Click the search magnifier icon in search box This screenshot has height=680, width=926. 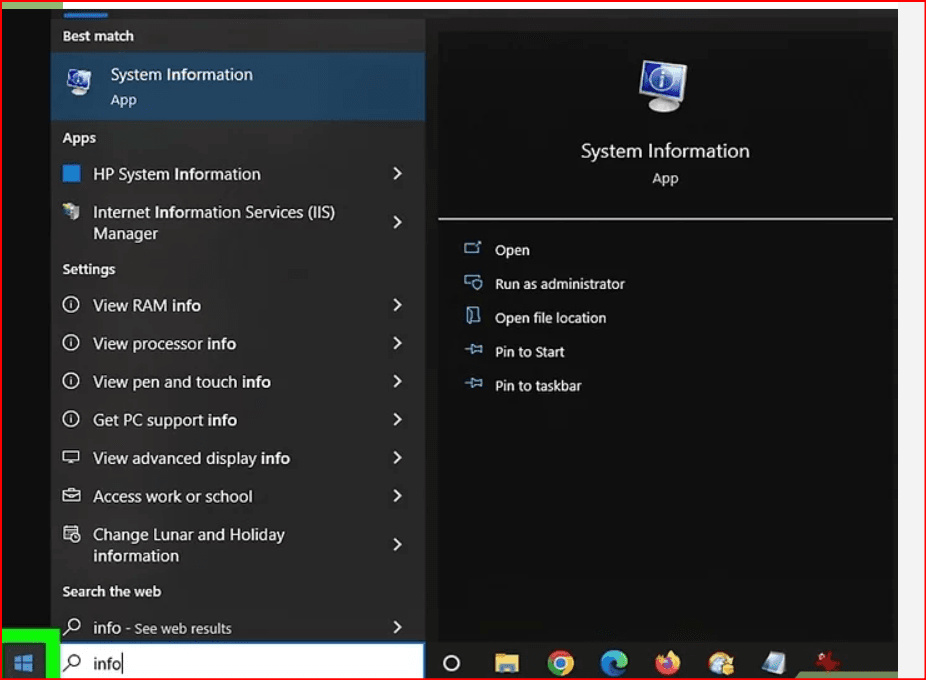click(73, 662)
